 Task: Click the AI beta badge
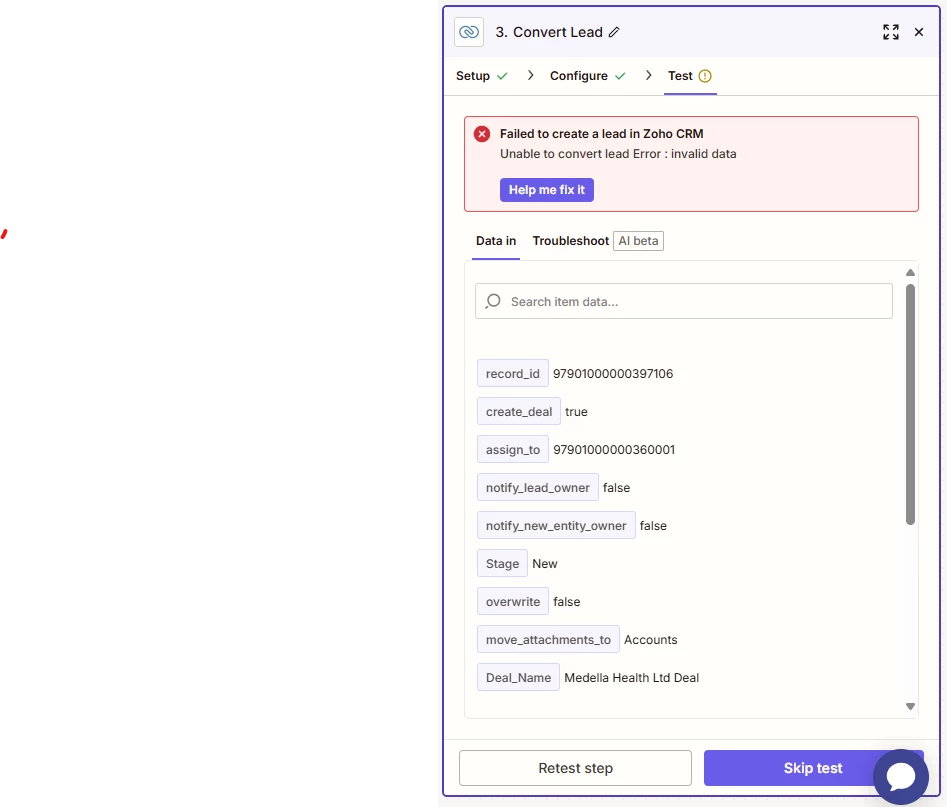638,241
